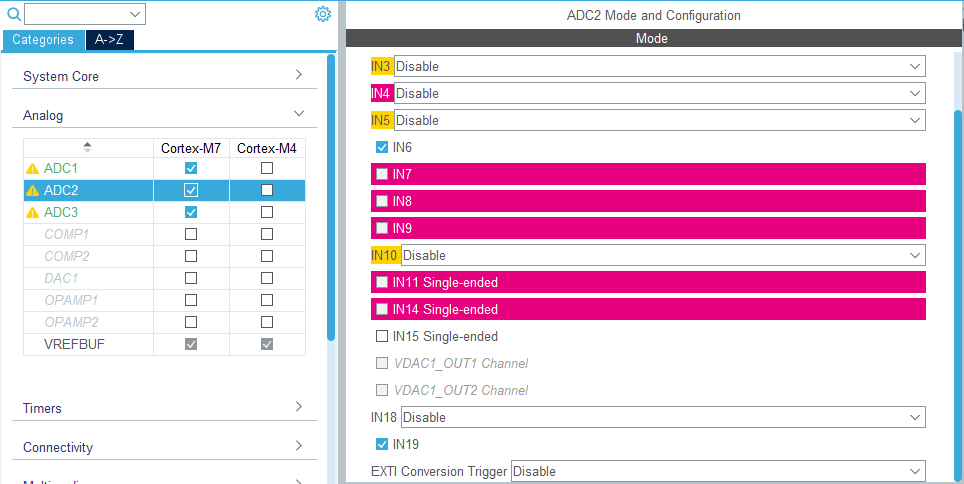Toggle ADC1 Cortex-M7 checkbox

pos(191,168)
